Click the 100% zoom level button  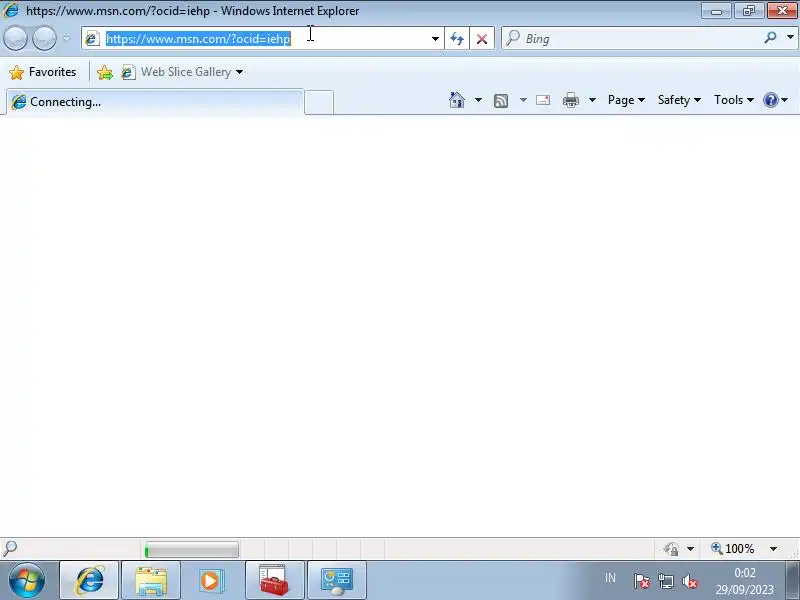click(x=733, y=549)
